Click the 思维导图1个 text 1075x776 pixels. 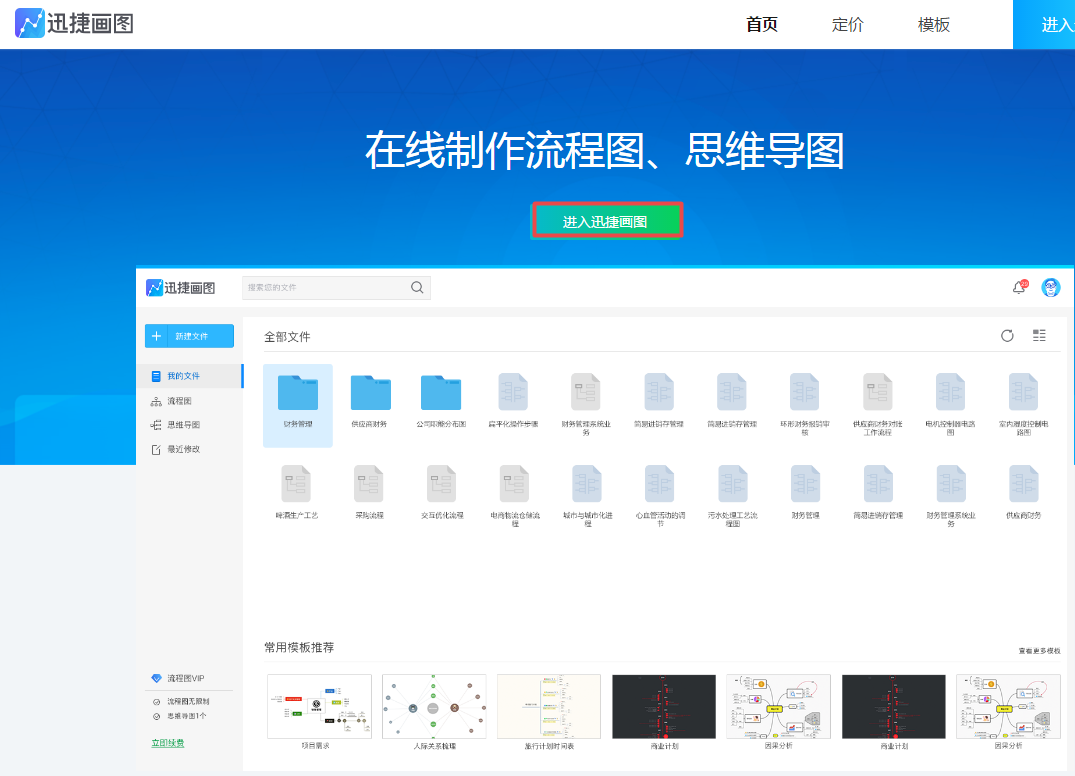(x=187, y=716)
